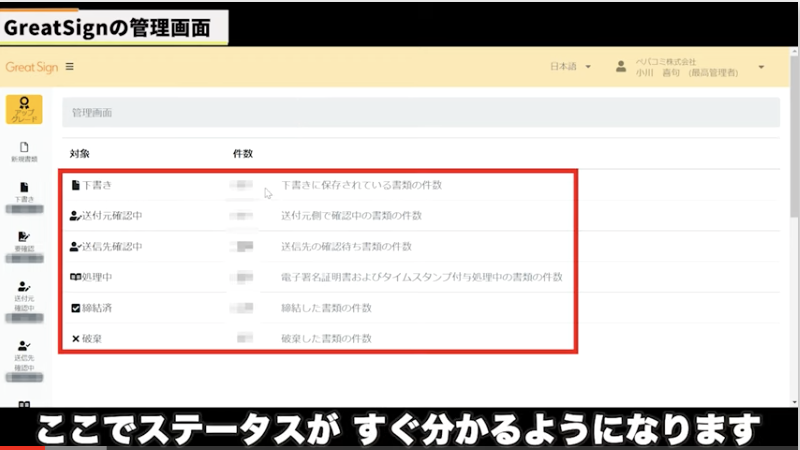Image resolution: width=800 pixels, height=450 pixels.
Task: Open 新規書類 in the sidebar
Action: click(24, 151)
